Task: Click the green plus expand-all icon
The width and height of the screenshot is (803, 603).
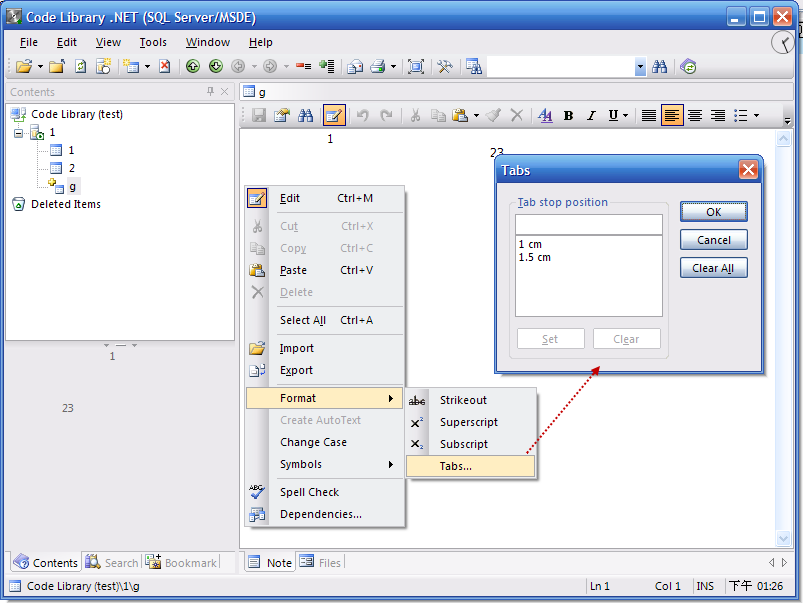Action: coord(326,67)
